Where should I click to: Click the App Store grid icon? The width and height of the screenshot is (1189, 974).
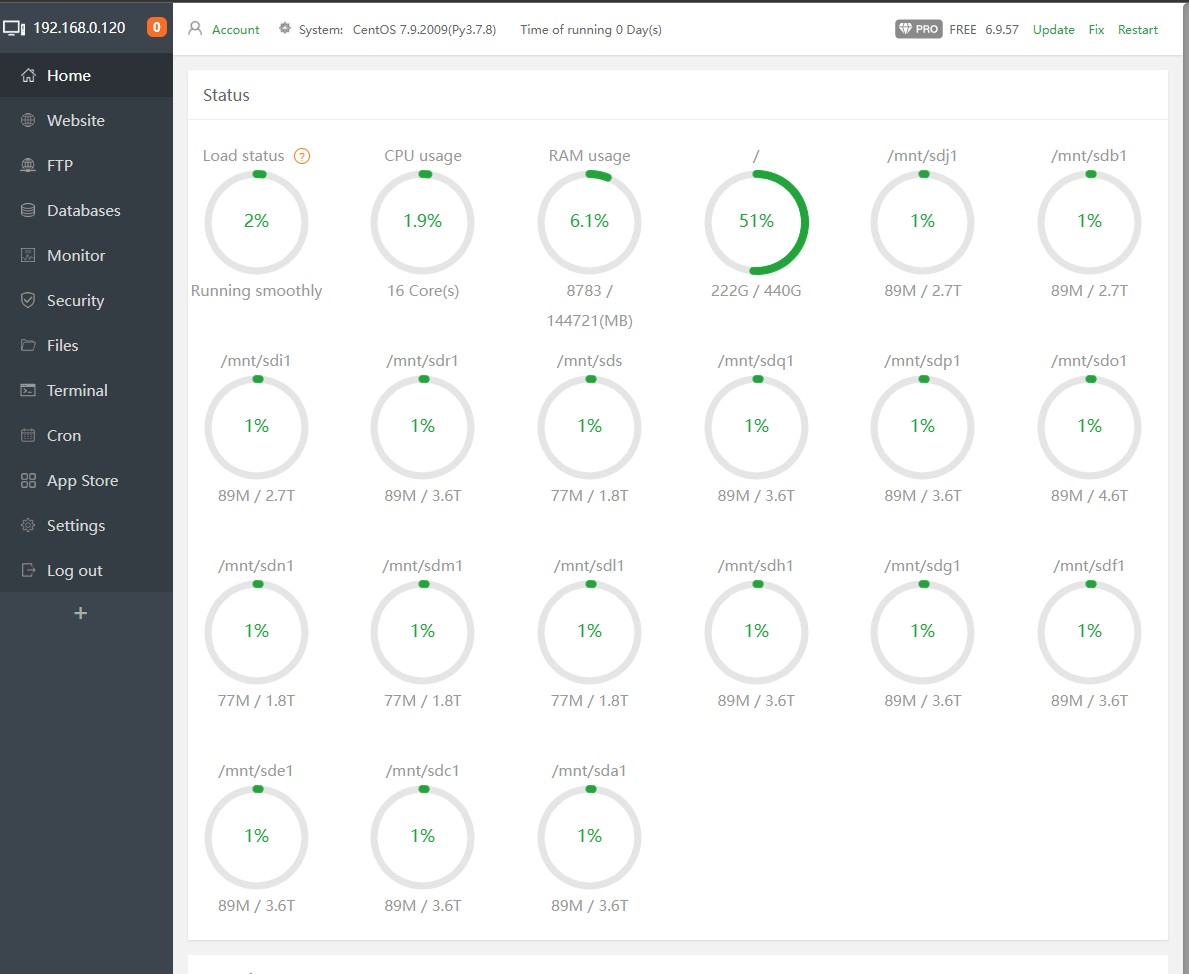[x=28, y=481]
